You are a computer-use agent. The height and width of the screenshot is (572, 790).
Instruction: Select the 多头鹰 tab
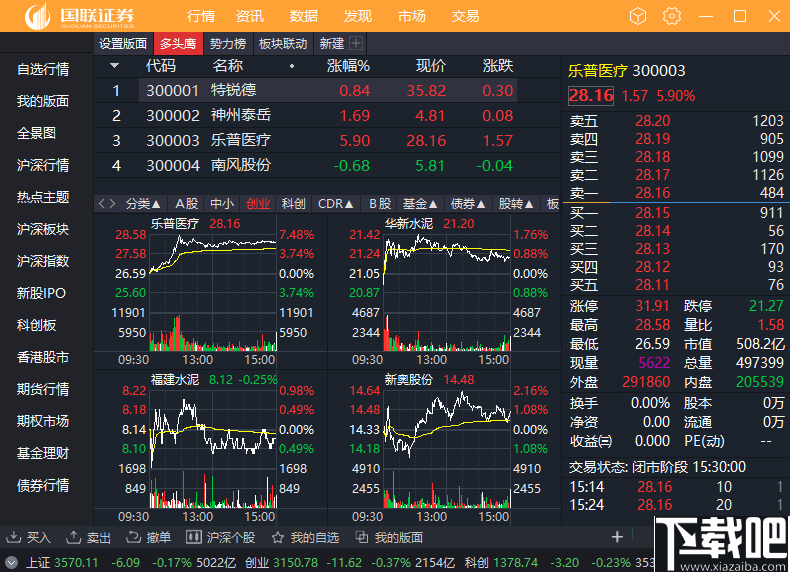178,44
